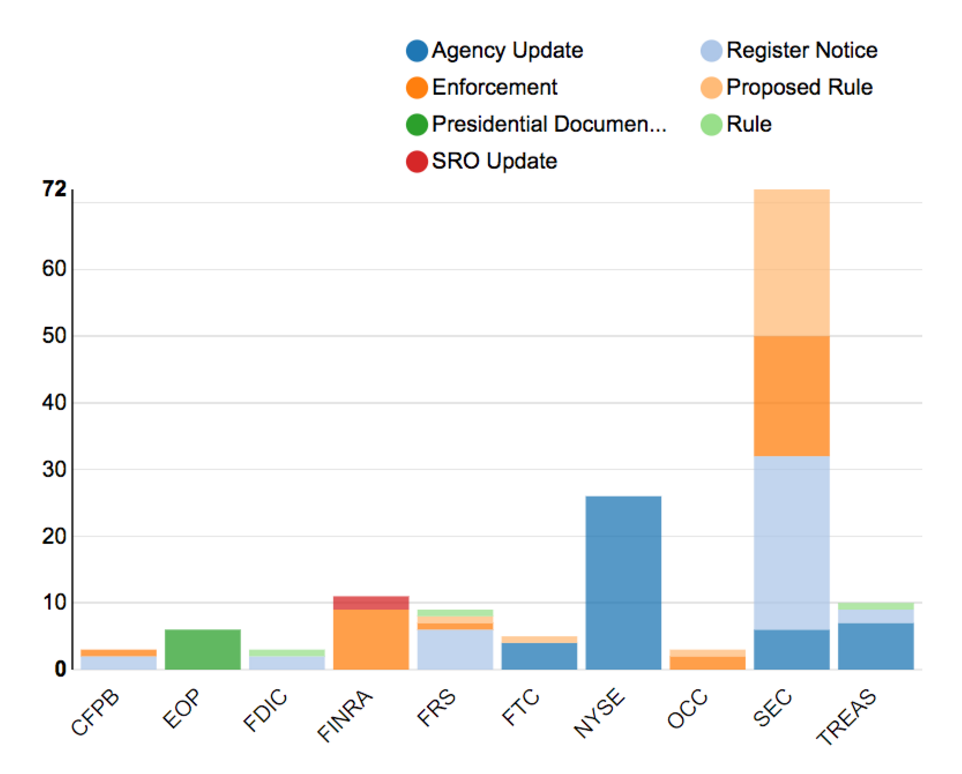Toggle the 'Presidential Documen...' legend label
This screenshot has width=962, height=774.
click(x=549, y=124)
